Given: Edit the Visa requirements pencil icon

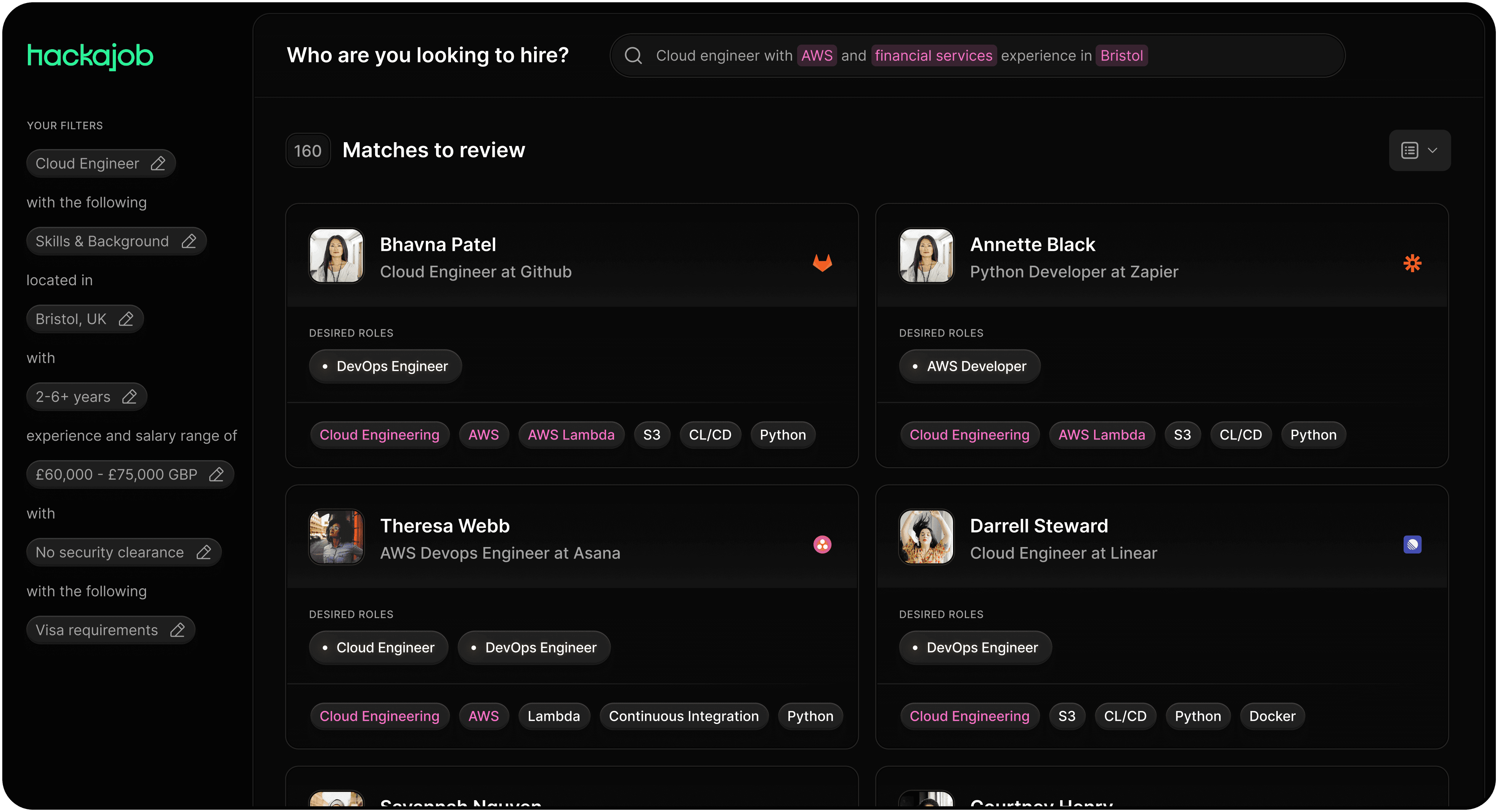Looking at the screenshot, I should click(178, 631).
